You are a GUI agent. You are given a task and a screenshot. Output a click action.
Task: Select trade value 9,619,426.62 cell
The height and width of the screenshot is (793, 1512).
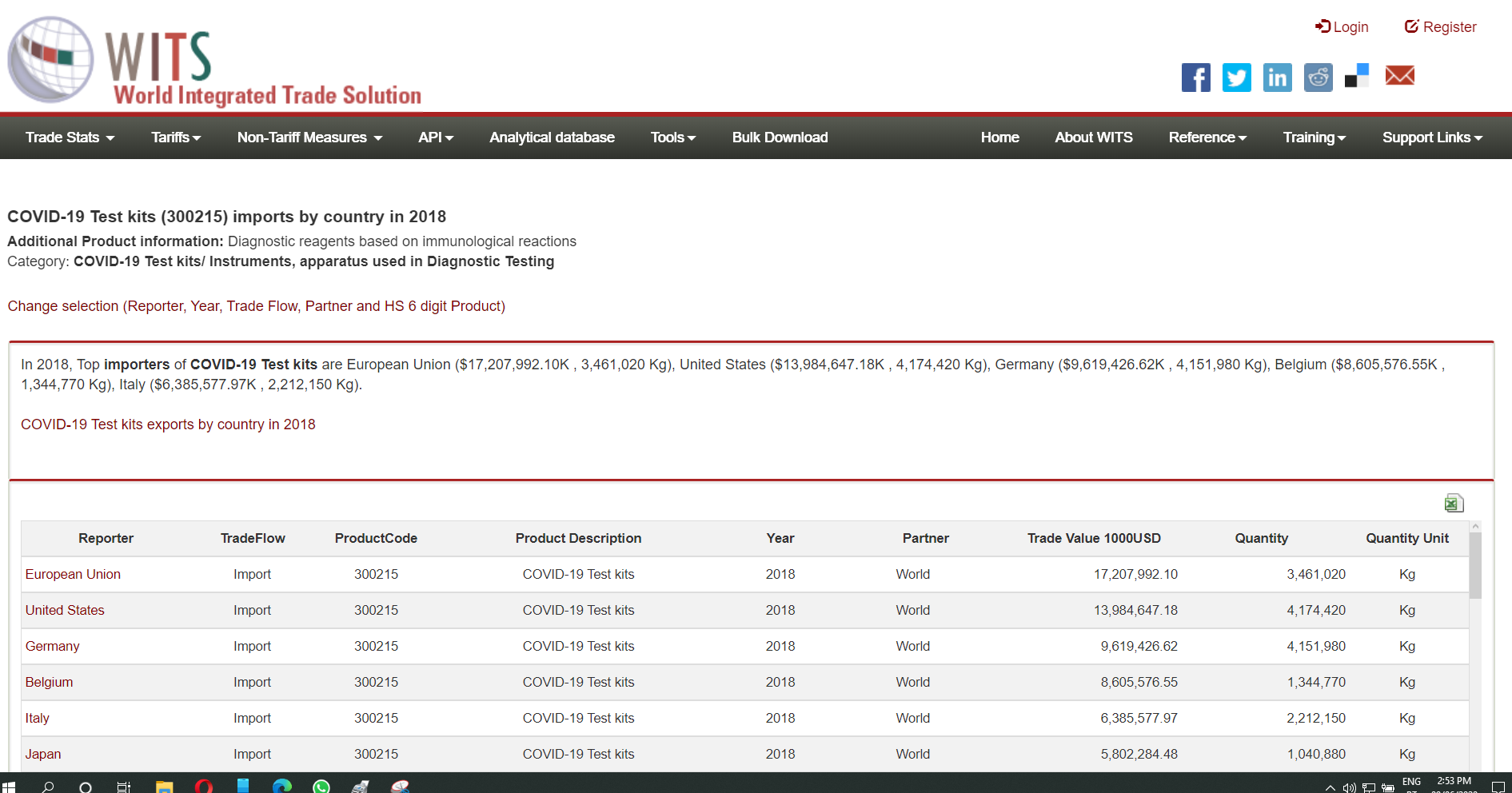pyautogui.click(x=1139, y=646)
